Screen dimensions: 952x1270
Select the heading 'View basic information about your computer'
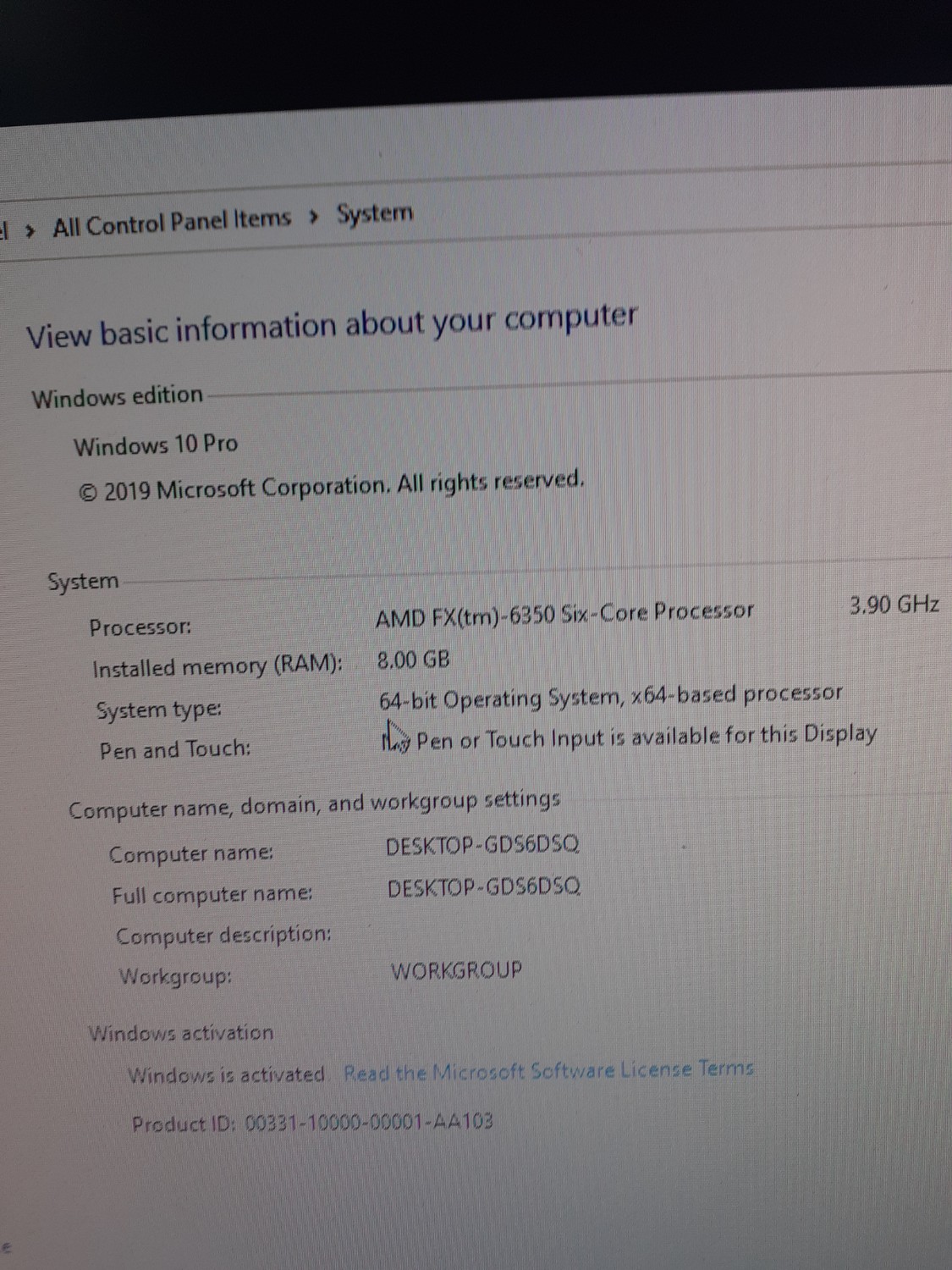[331, 325]
